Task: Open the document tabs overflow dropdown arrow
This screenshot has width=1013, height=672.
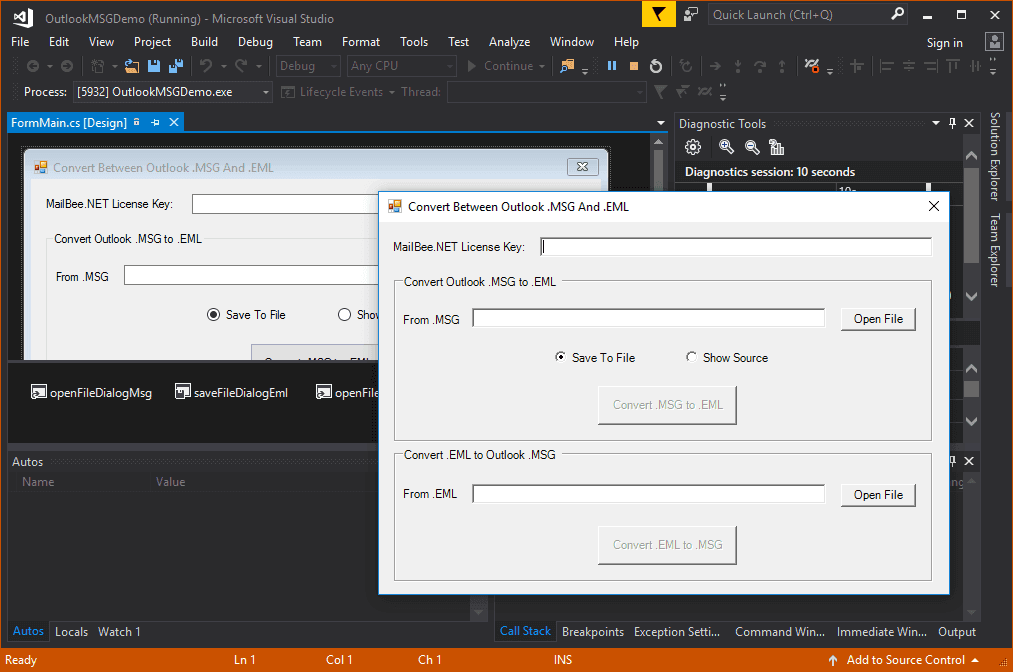Action: coord(660,123)
